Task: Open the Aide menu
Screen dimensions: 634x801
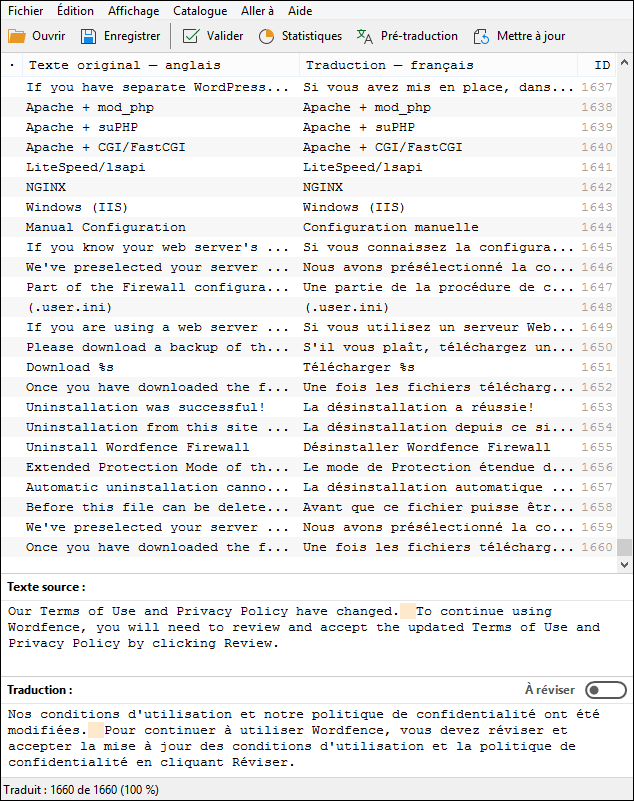Action: pyautogui.click(x=300, y=11)
